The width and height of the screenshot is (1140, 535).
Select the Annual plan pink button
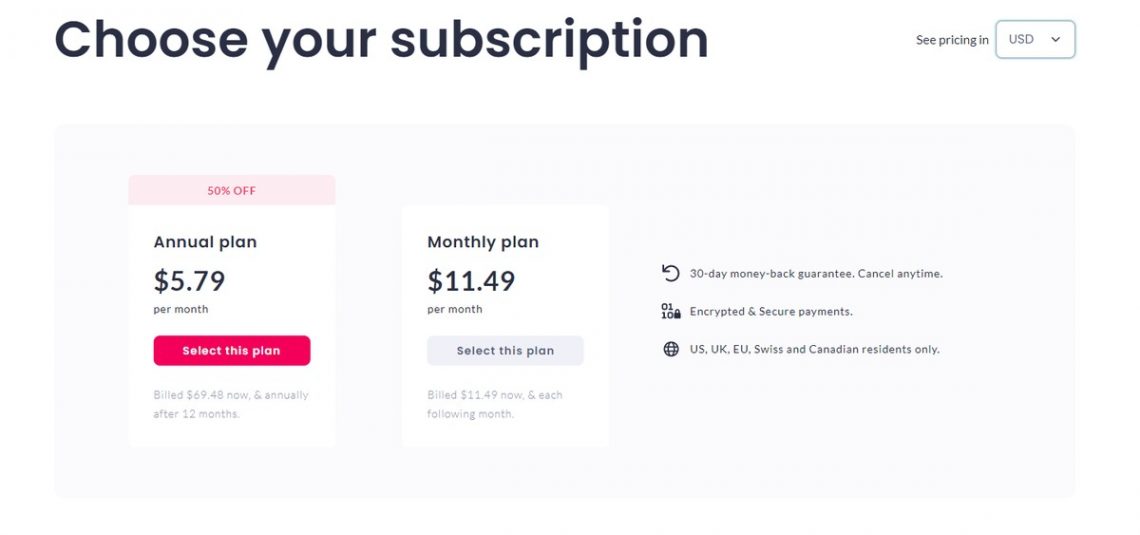click(x=231, y=351)
